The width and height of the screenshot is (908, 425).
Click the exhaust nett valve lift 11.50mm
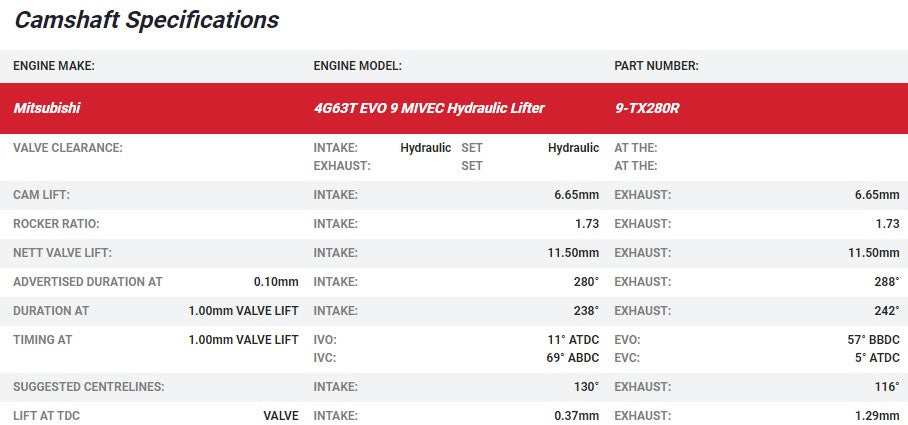pos(873,253)
